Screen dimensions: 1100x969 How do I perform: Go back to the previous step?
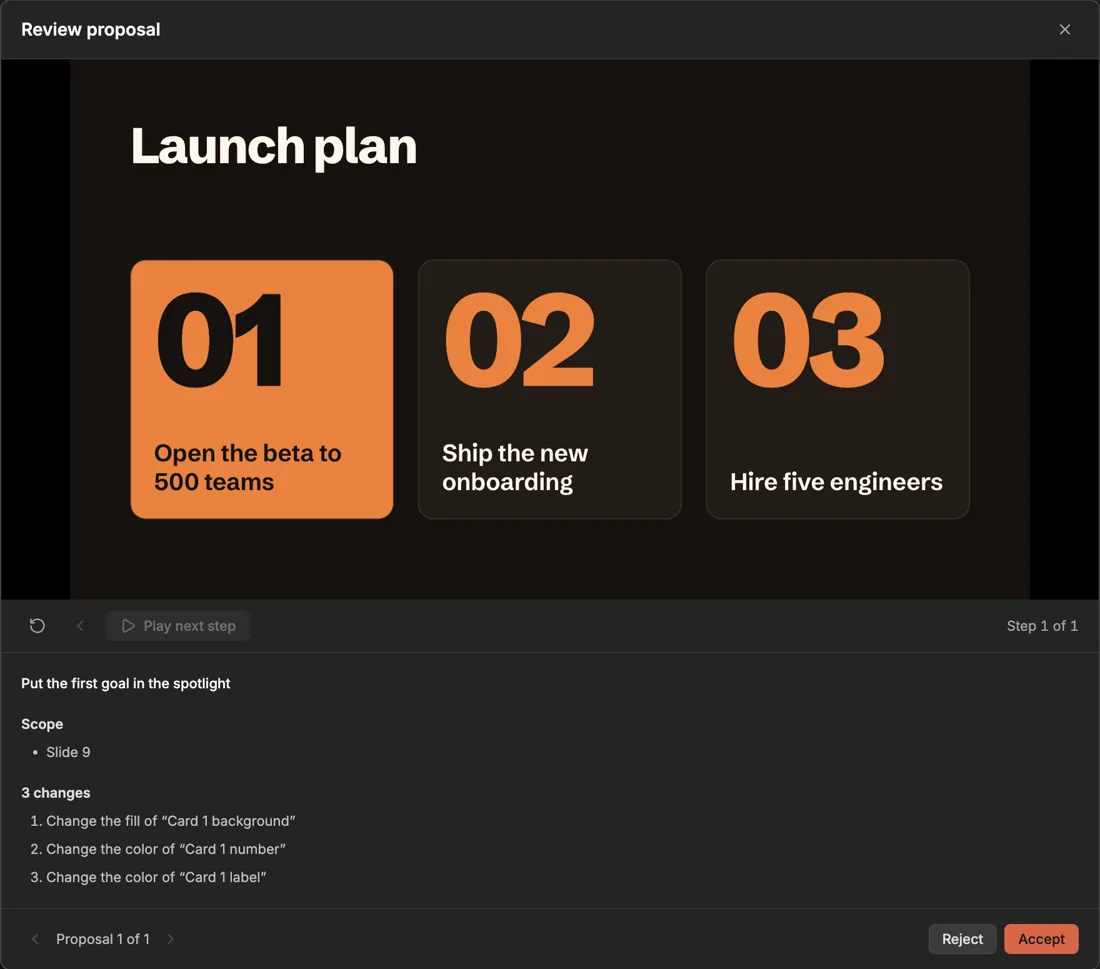coord(80,625)
